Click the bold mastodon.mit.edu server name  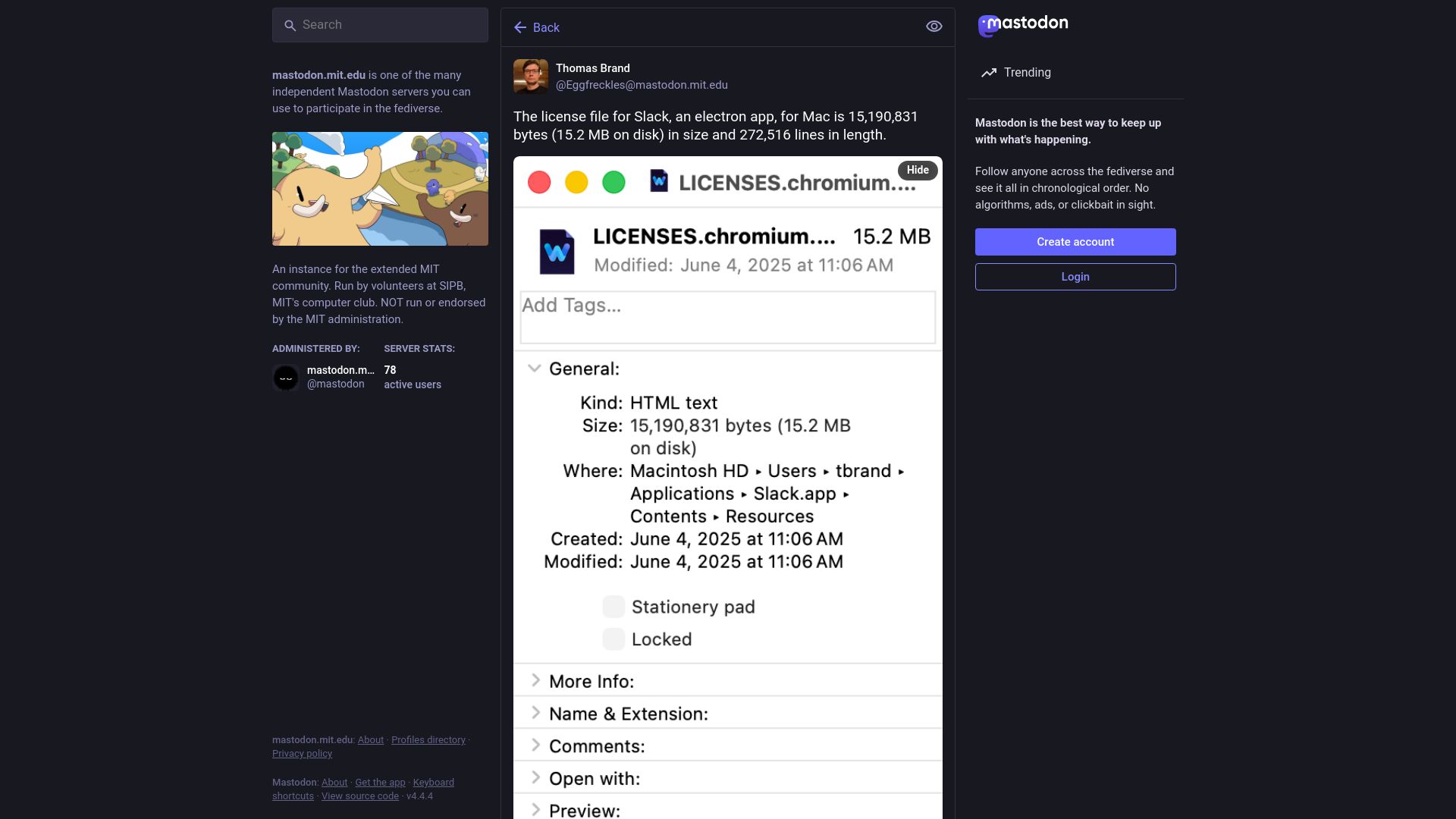318,75
